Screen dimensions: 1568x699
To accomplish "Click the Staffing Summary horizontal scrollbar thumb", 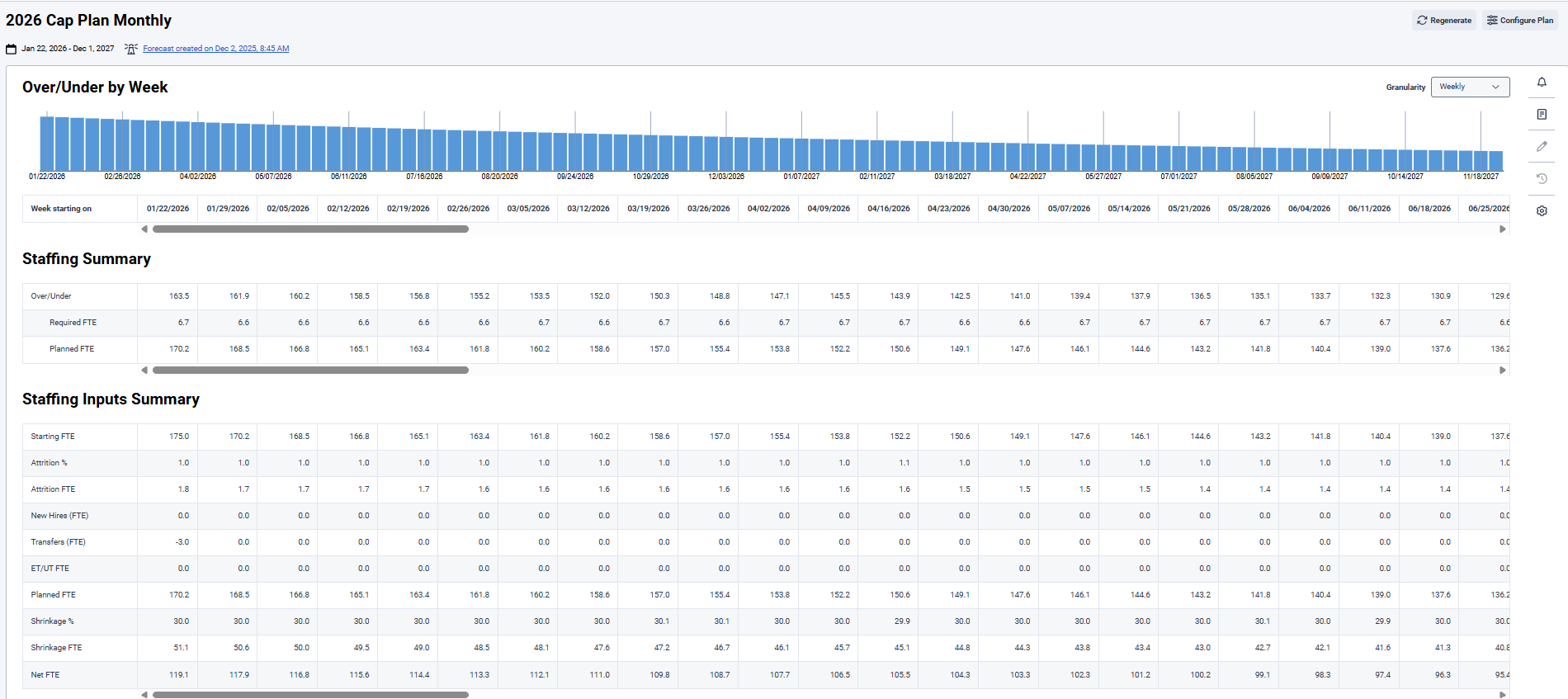I will (x=310, y=371).
